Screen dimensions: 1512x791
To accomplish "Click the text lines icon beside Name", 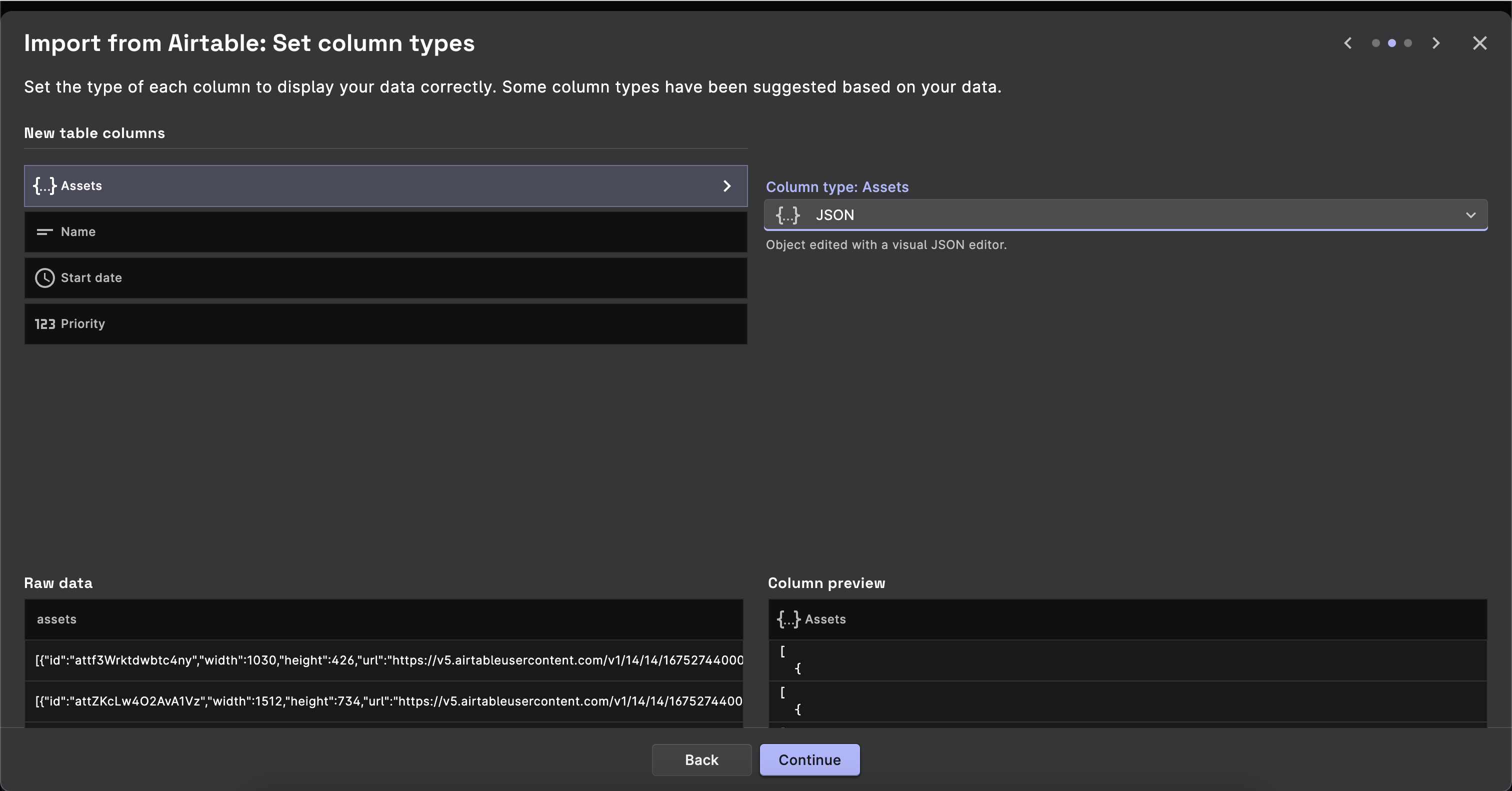I will [44, 232].
